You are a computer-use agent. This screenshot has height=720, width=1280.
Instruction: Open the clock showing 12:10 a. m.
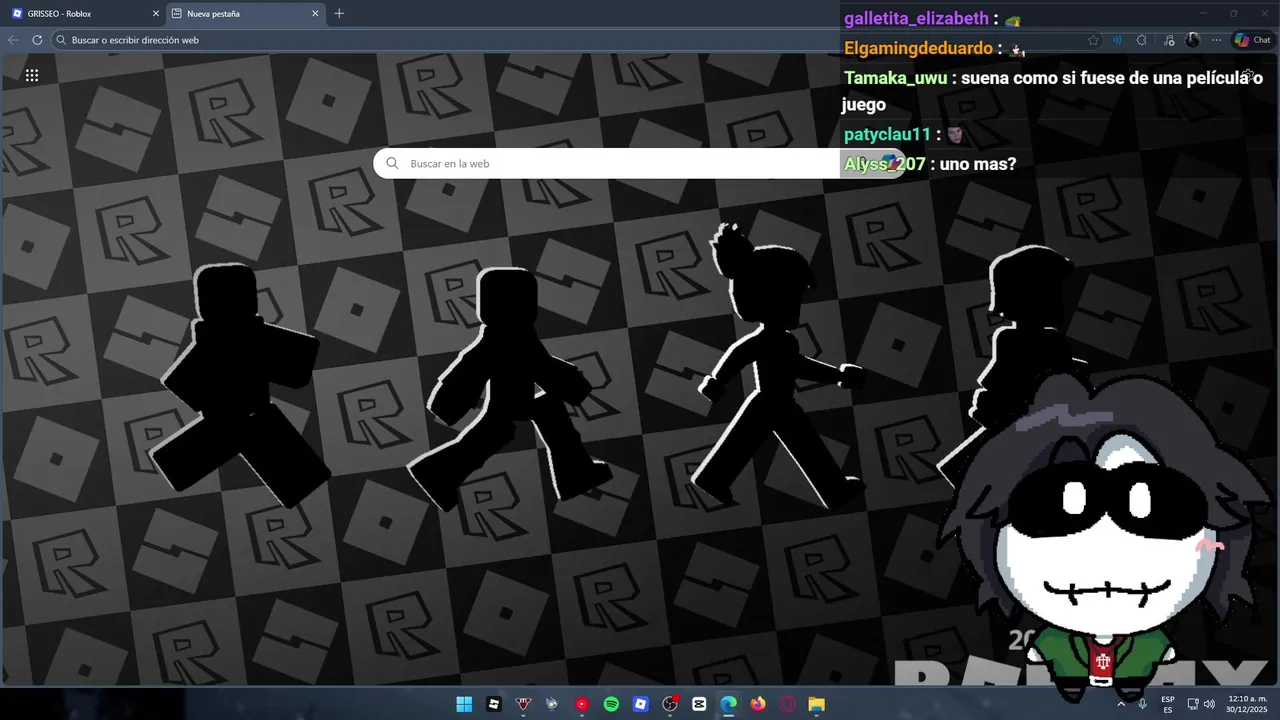[x=1247, y=704]
